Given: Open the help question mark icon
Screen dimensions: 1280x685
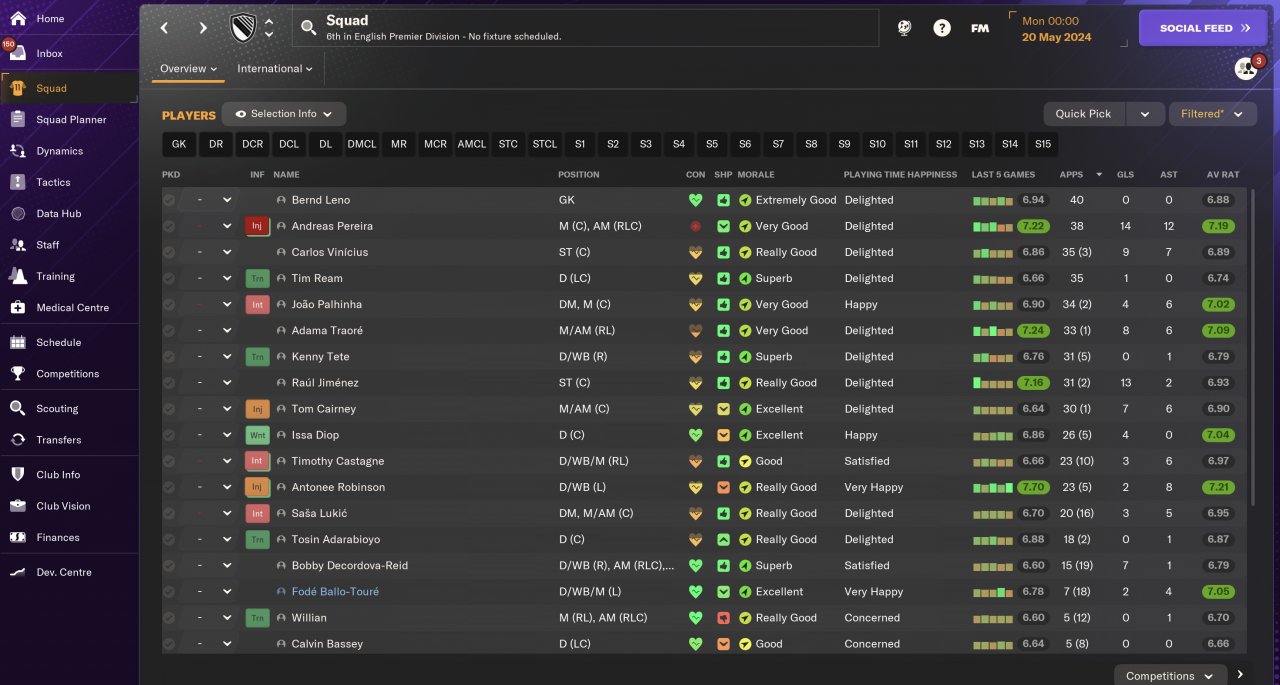Looking at the screenshot, I should point(942,28).
